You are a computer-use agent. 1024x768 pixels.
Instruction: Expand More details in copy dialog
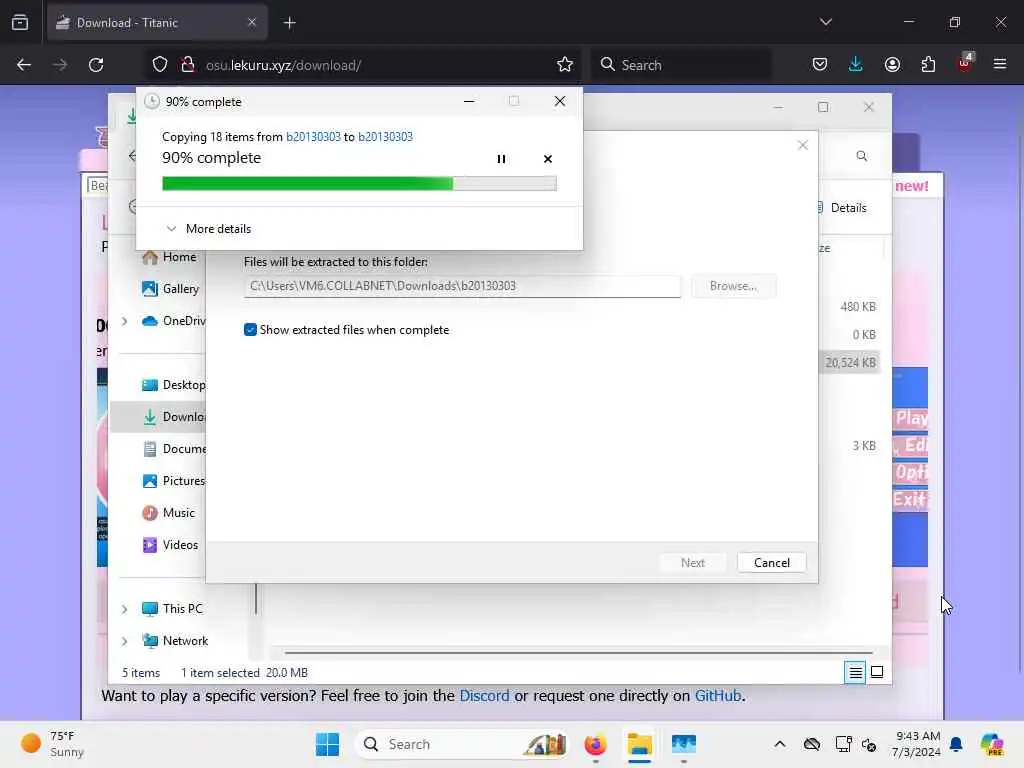(208, 229)
